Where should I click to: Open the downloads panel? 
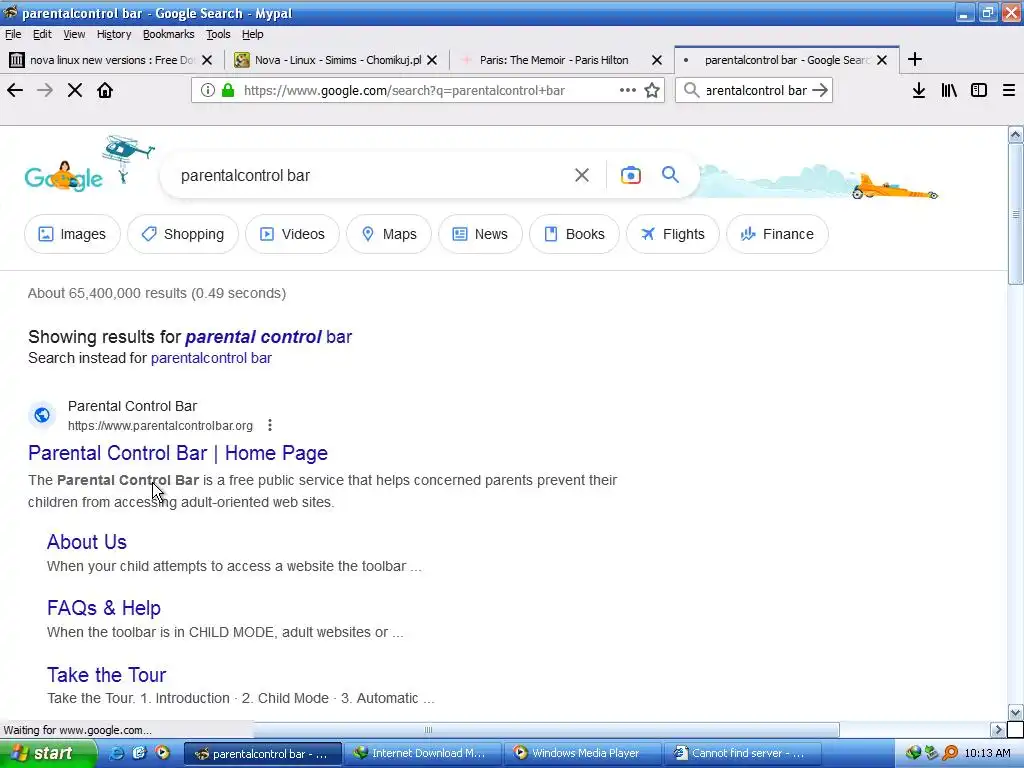tap(919, 90)
